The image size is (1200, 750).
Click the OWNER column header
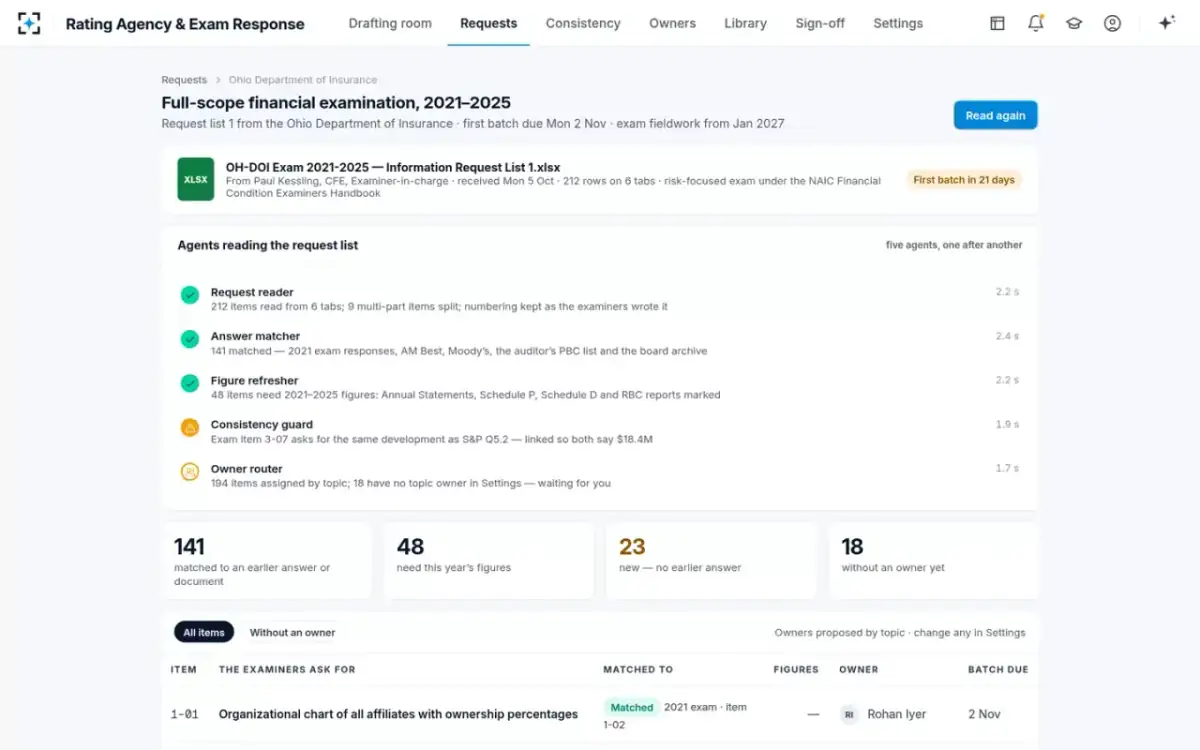point(859,669)
